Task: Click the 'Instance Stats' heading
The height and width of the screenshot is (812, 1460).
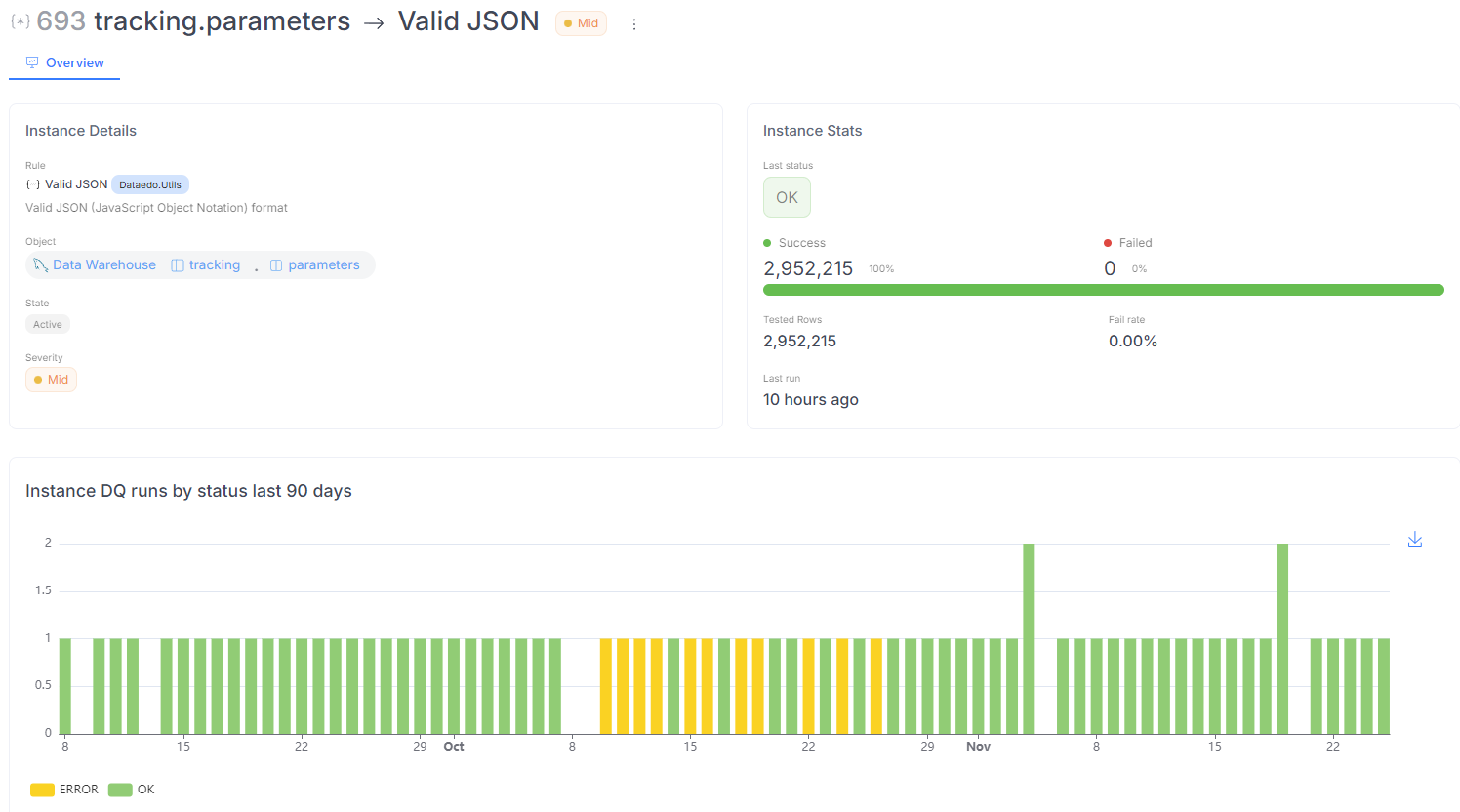Action: tap(813, 131)
